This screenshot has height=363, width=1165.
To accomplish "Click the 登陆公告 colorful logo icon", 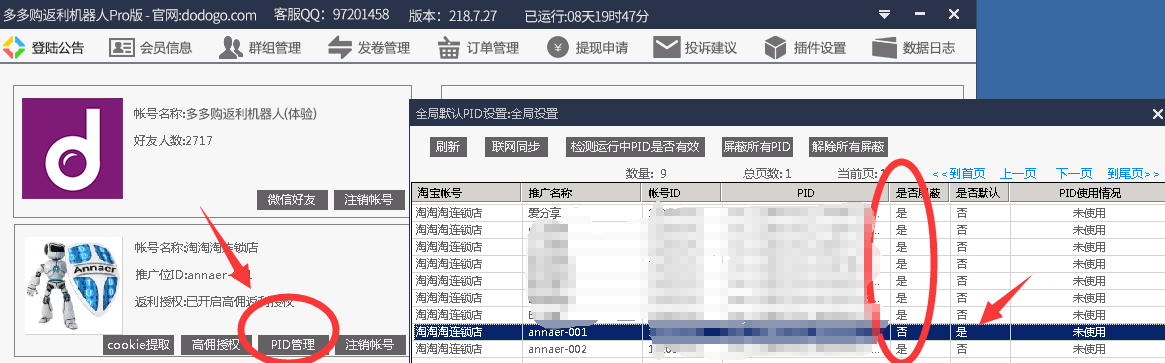I will coord(13,48).
